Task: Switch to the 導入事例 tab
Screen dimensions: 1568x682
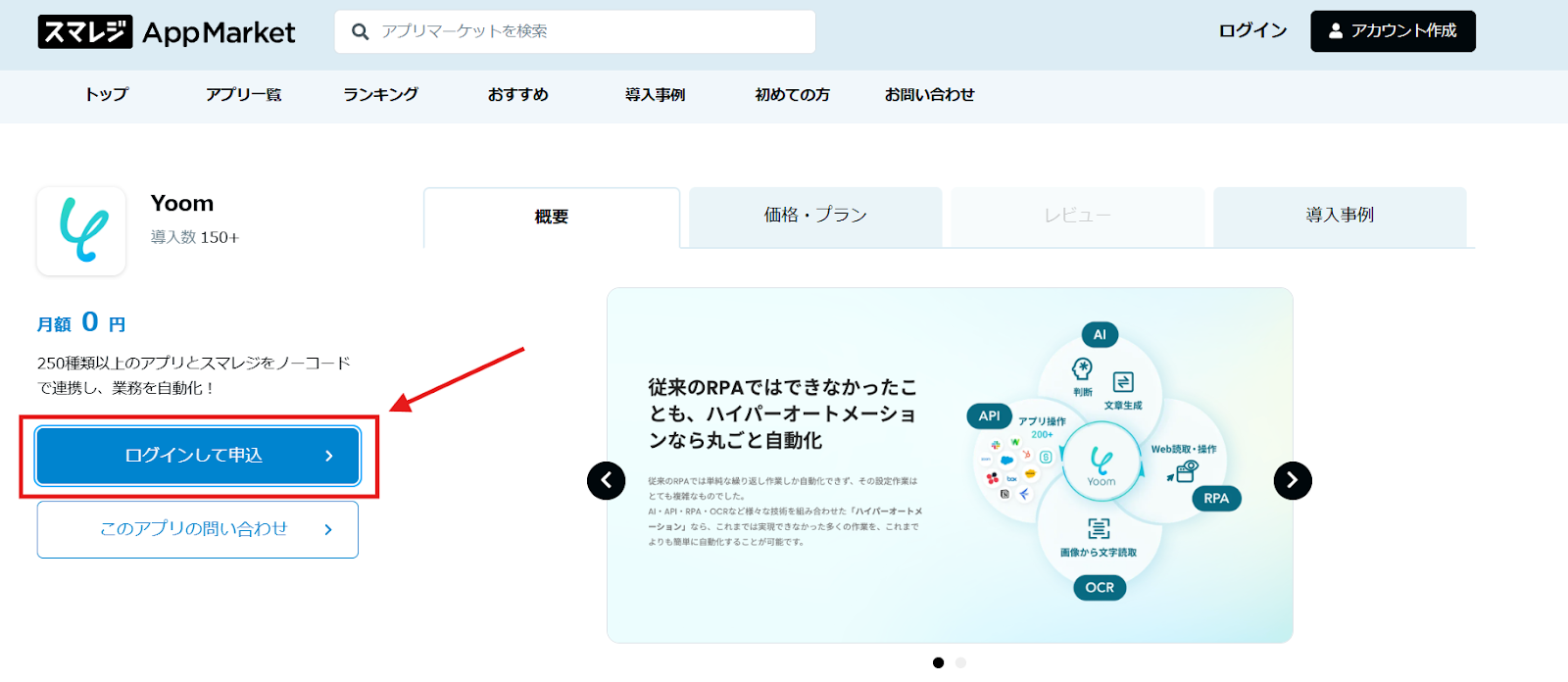Action: pyautogui.click(x=1340, y=217)
